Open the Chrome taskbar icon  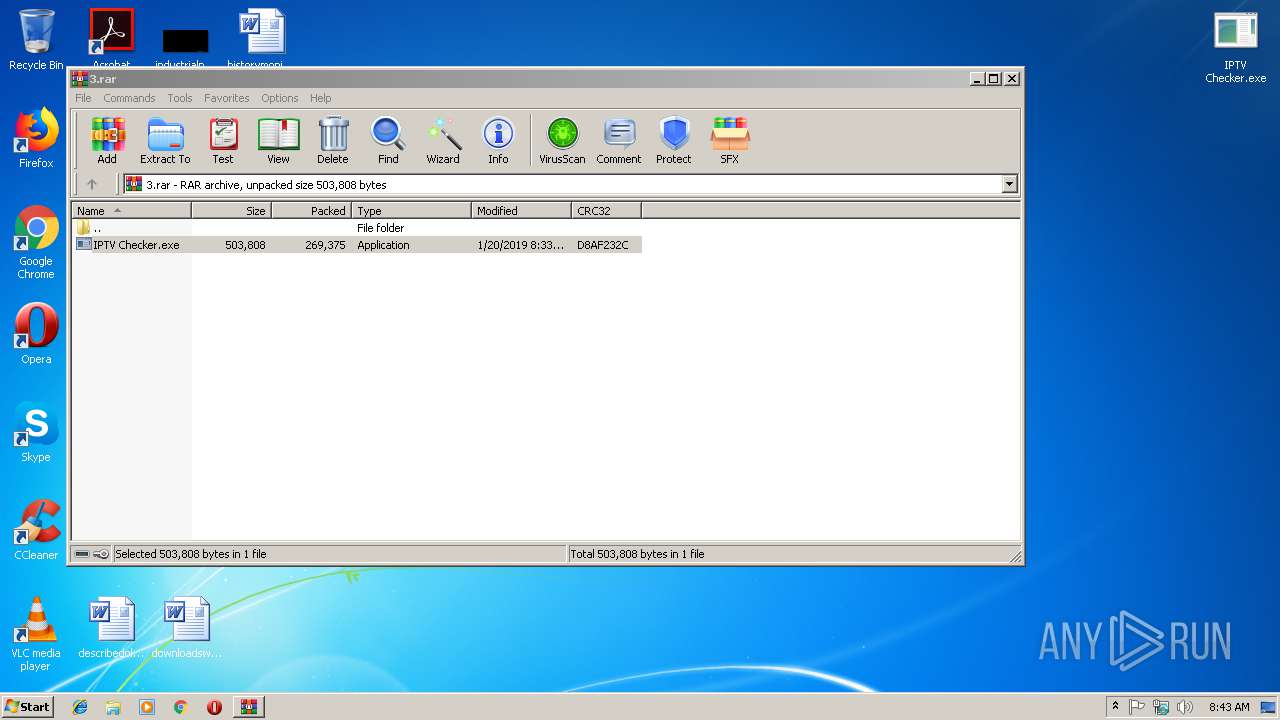180,707
